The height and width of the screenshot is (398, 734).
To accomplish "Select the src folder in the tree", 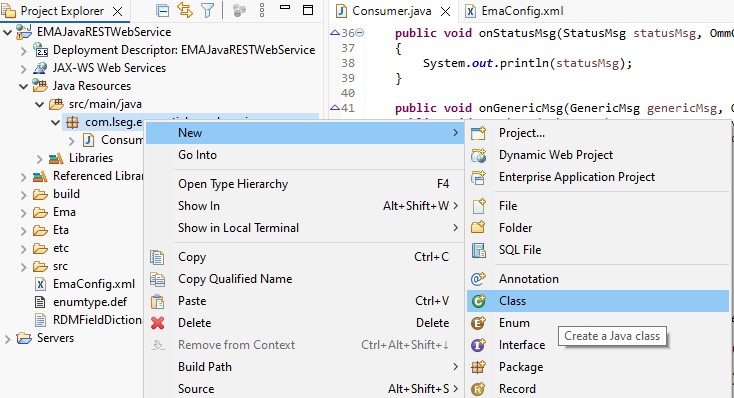I will point(60,266).
